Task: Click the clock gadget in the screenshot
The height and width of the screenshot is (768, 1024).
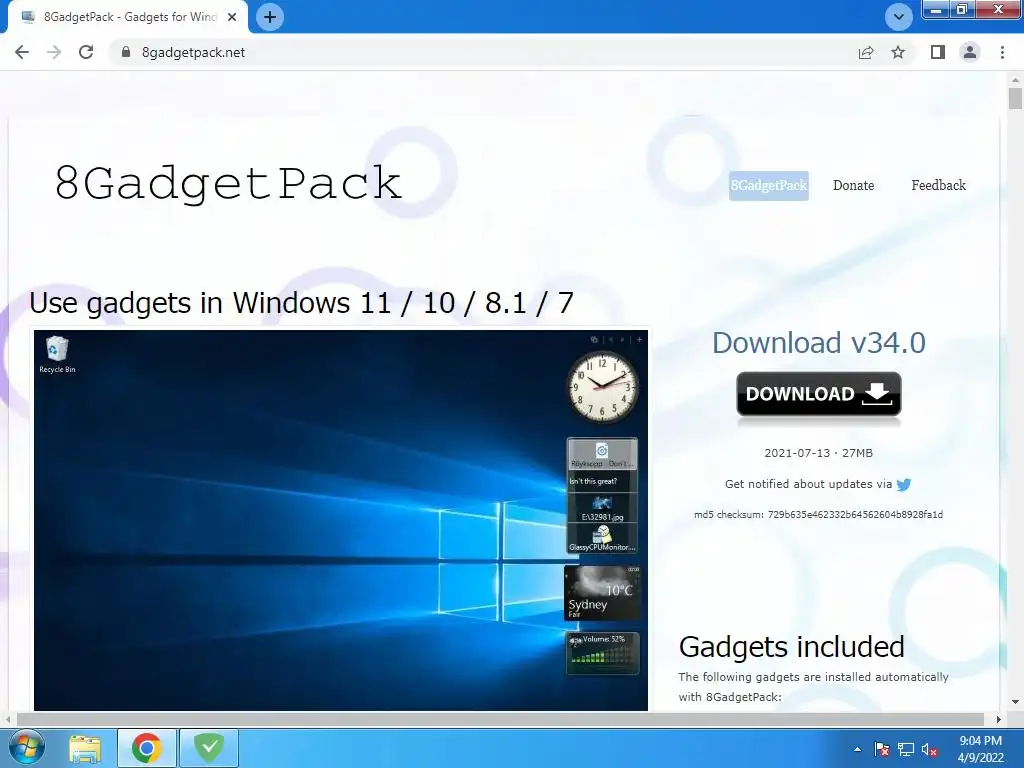Action: [x=602, y=387]
